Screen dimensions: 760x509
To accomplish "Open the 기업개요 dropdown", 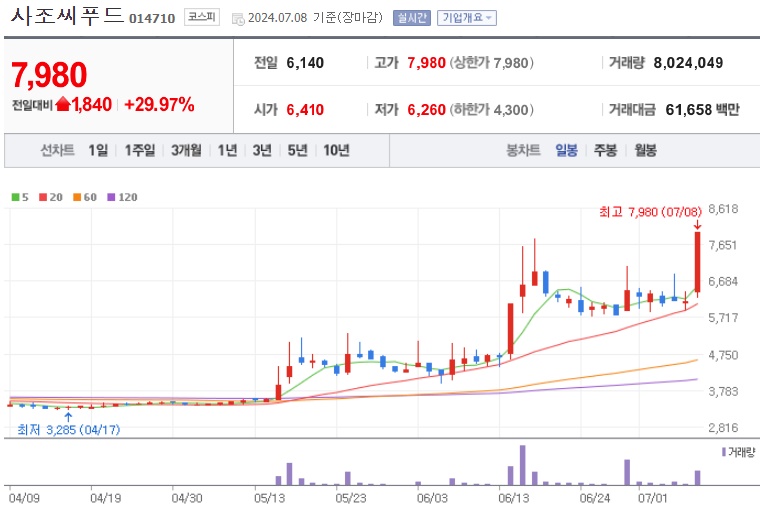I will (x=467, y=18).
